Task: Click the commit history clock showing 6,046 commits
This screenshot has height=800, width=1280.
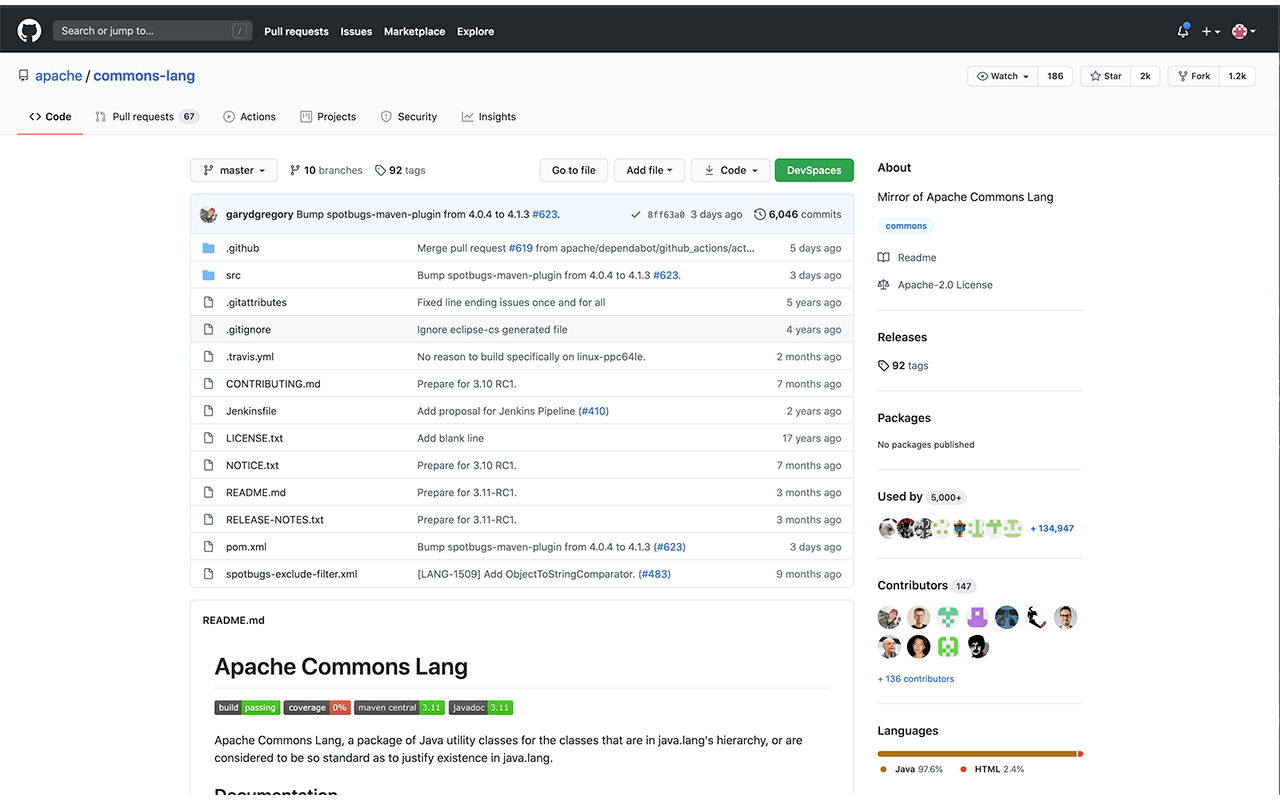Action: (760, 213)
